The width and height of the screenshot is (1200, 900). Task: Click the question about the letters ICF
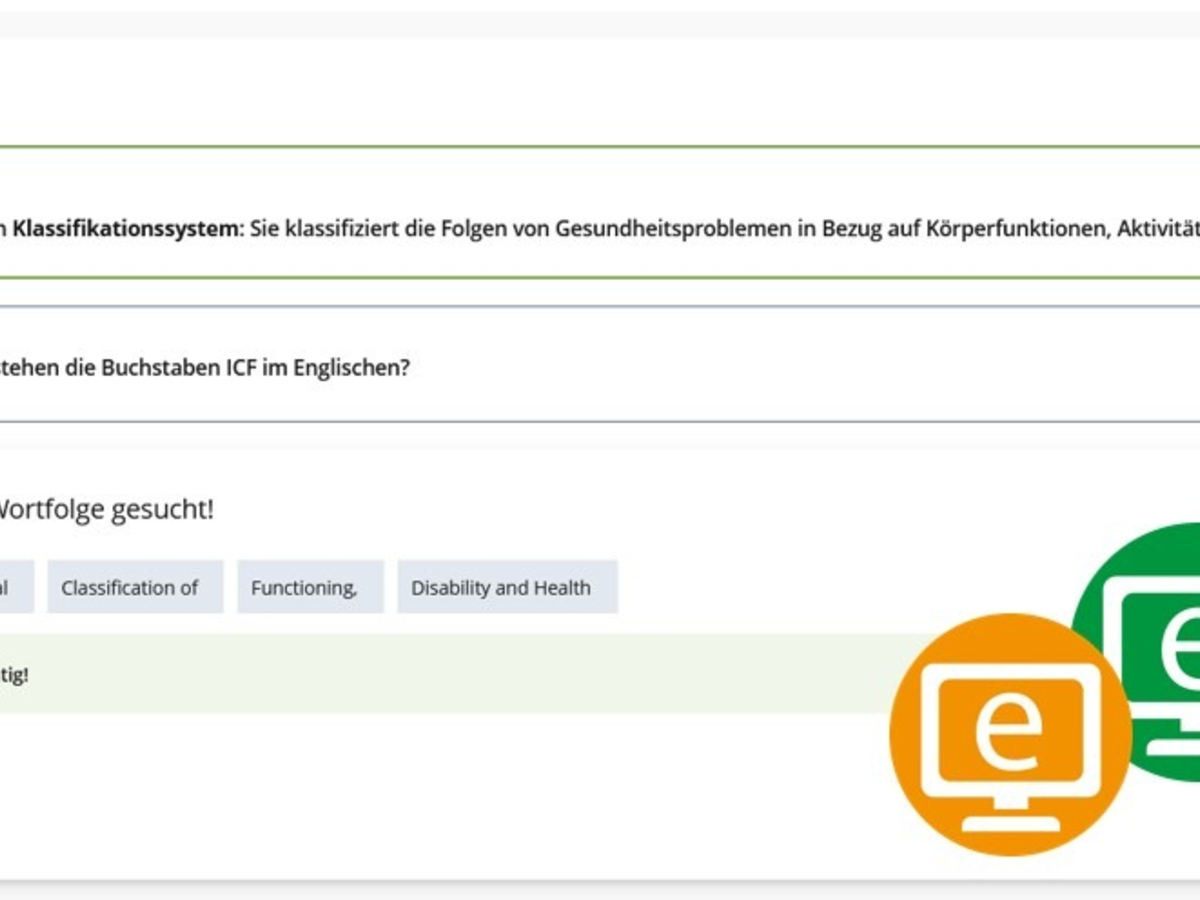[205, 367]
